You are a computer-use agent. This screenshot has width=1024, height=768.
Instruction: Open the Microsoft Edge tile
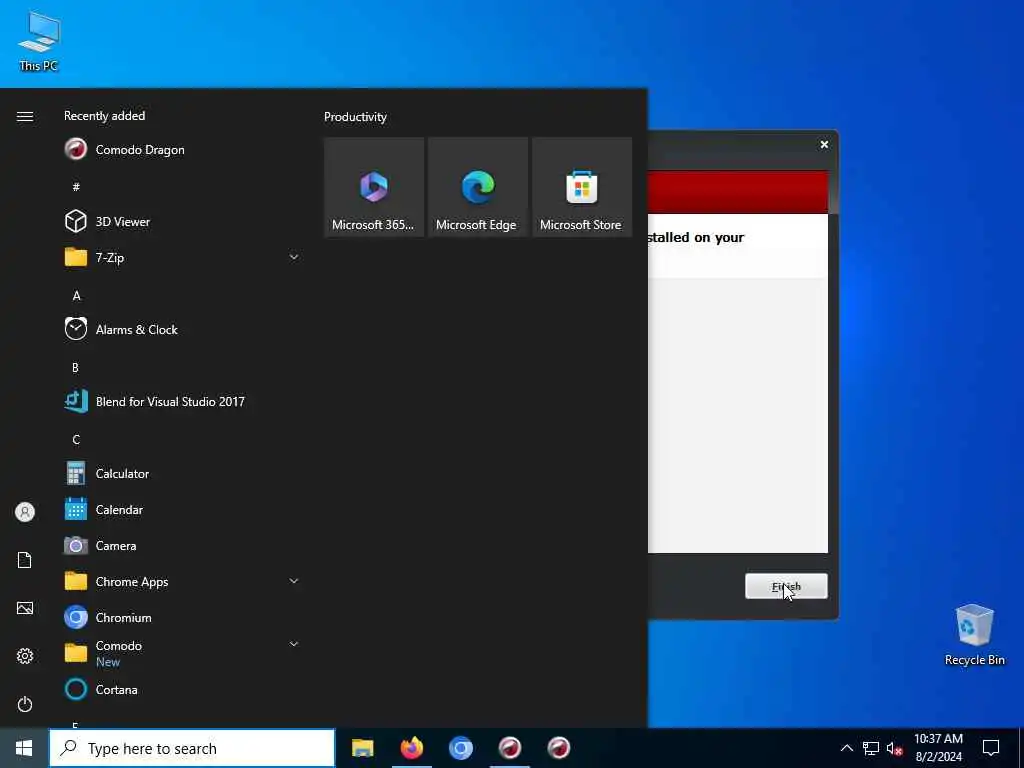pos(477,187)
